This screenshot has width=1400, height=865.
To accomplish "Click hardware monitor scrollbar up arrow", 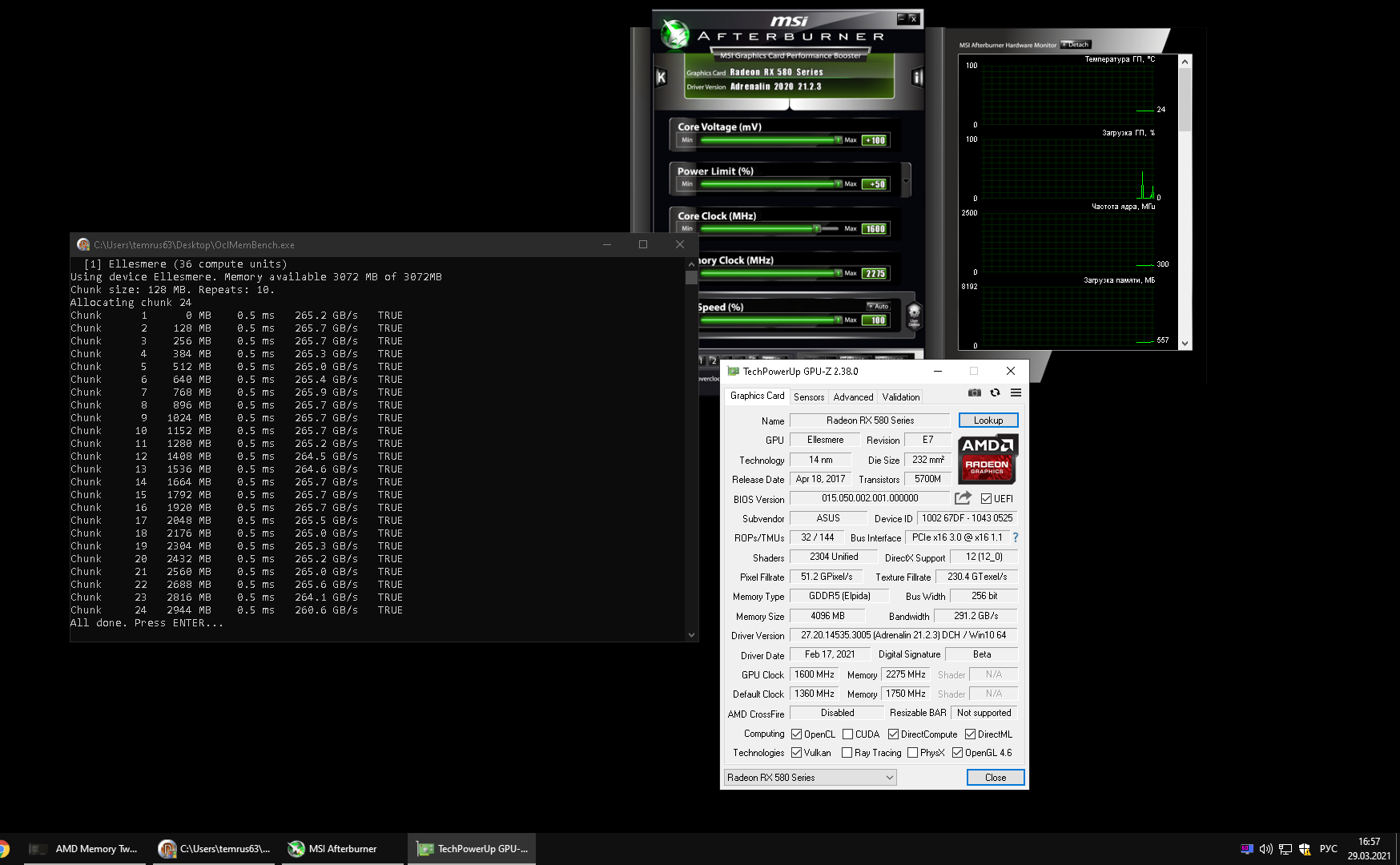I will tap(1185, 61).
